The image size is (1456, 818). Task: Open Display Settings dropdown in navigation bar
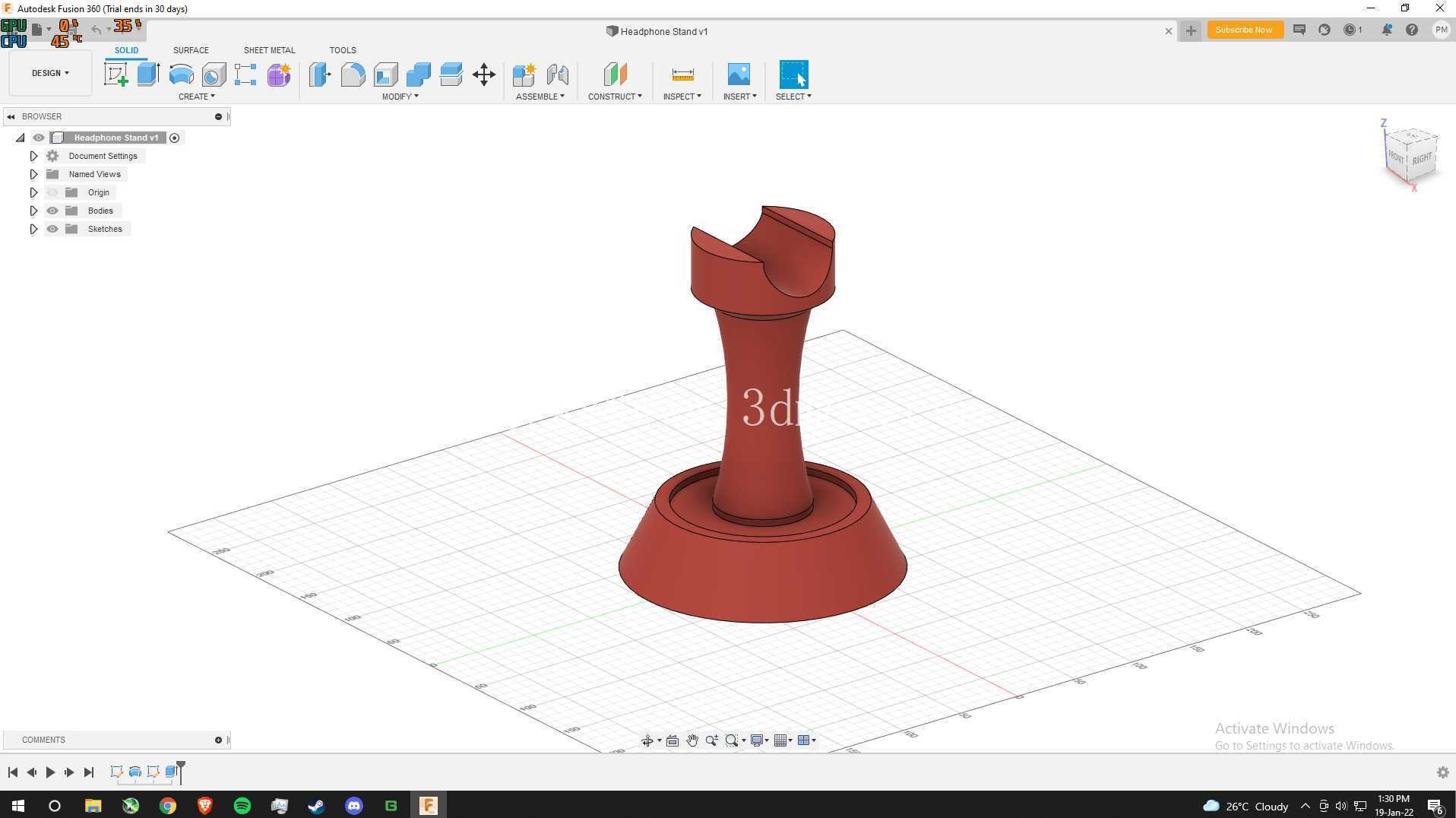click(x=759, y=740)
